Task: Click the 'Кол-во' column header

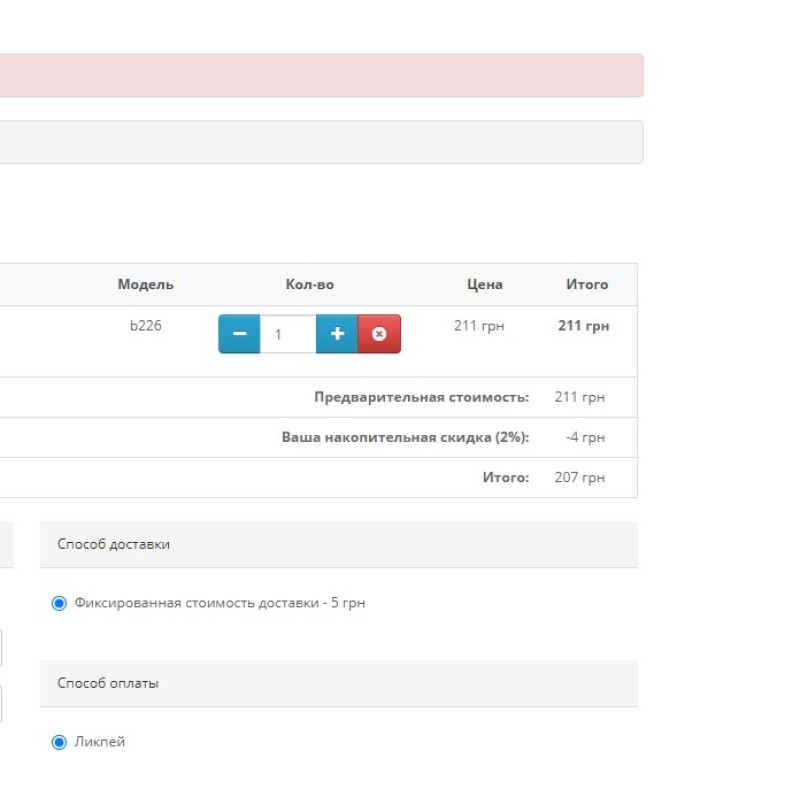Action: pos(309,284)
